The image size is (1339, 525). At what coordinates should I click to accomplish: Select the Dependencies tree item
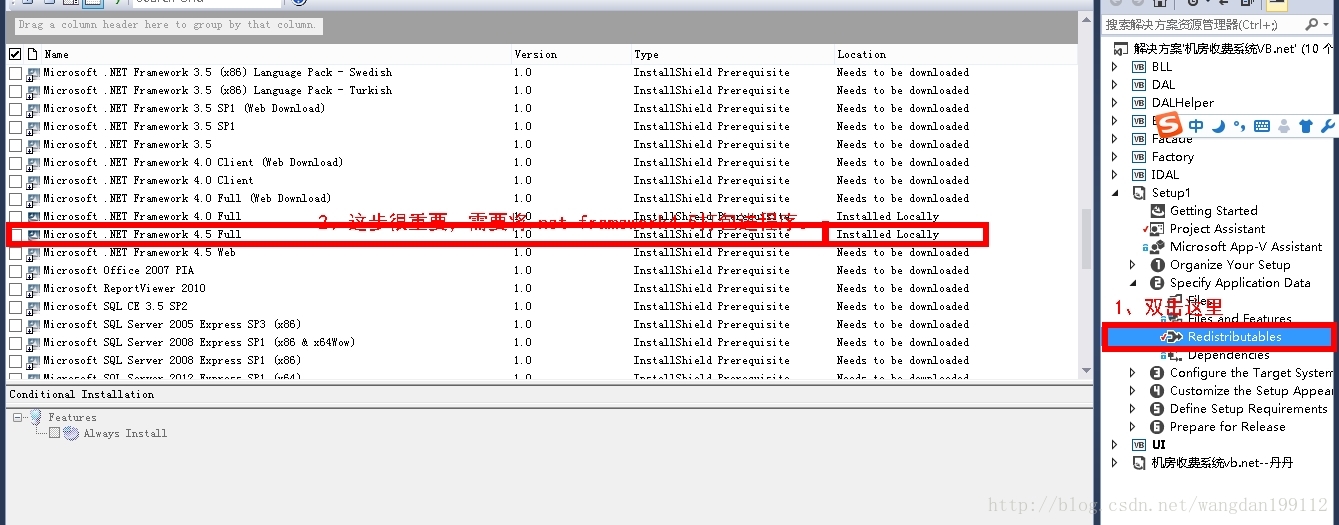click(x=1228, y=355)
